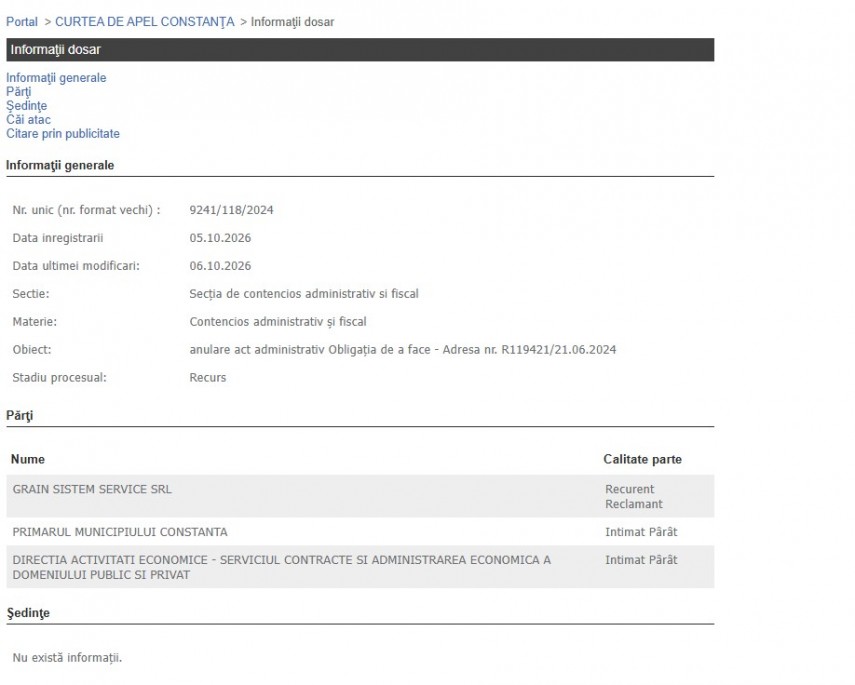The width and height of the screenshot is (855, 685).
Task: Click the Nume column header
Action: click(x=28, y=459)
